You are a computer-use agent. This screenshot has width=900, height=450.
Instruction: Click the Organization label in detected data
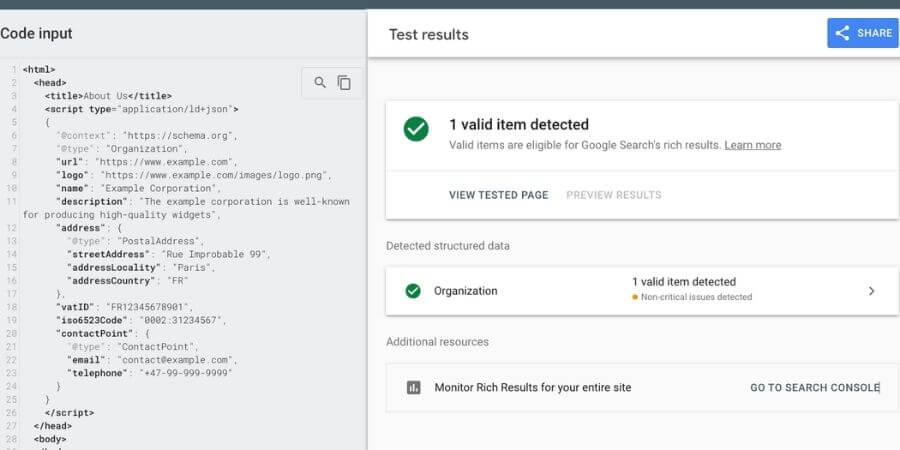coord(465,291)
